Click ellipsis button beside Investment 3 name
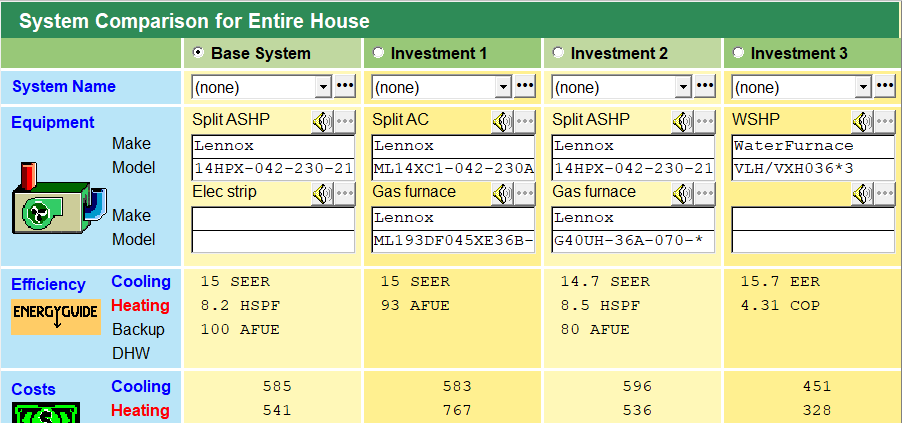Viewport: 902px width, 423px height. pyautogui.click(x=885, y=86)
